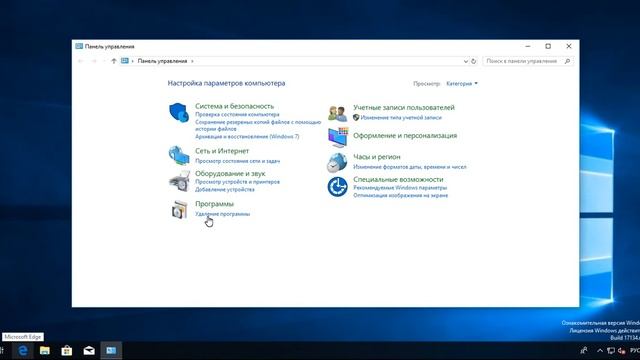Open Сохранение резервных копий файлов link
This screenshot has width=640, height=360.
(x=258, y=125)
